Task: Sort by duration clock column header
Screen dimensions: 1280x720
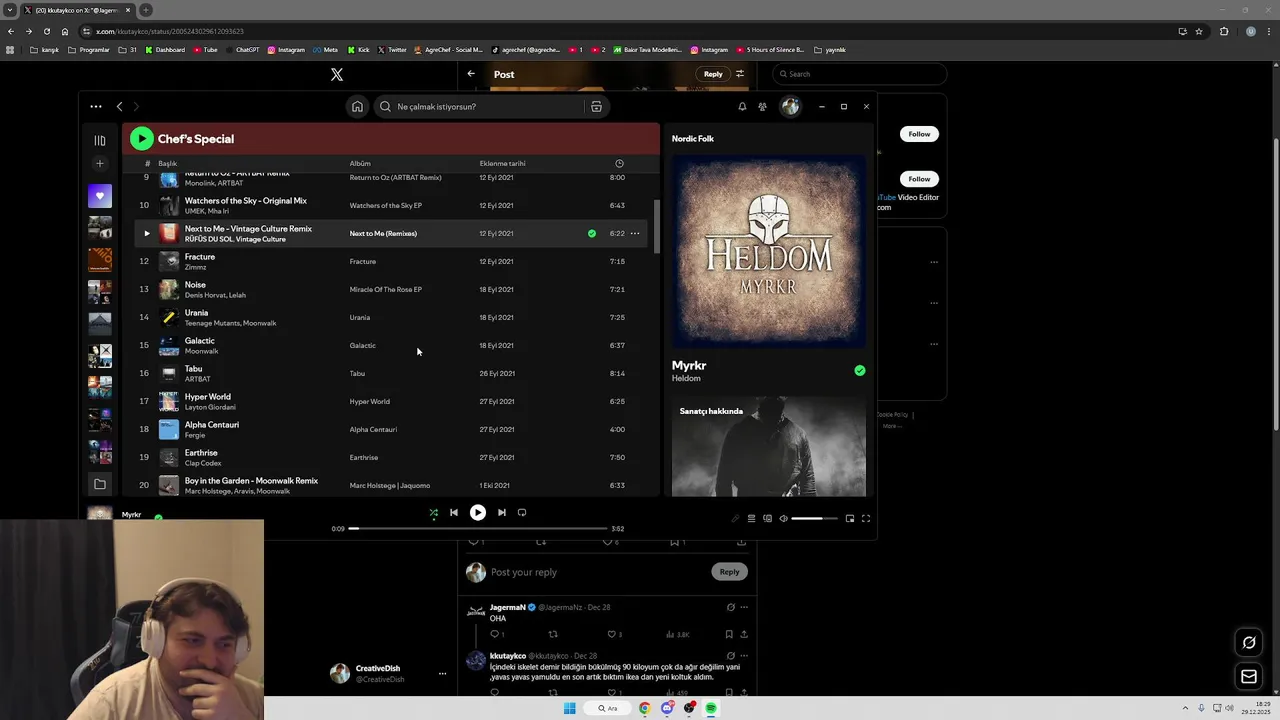Action: pos(619,163)
